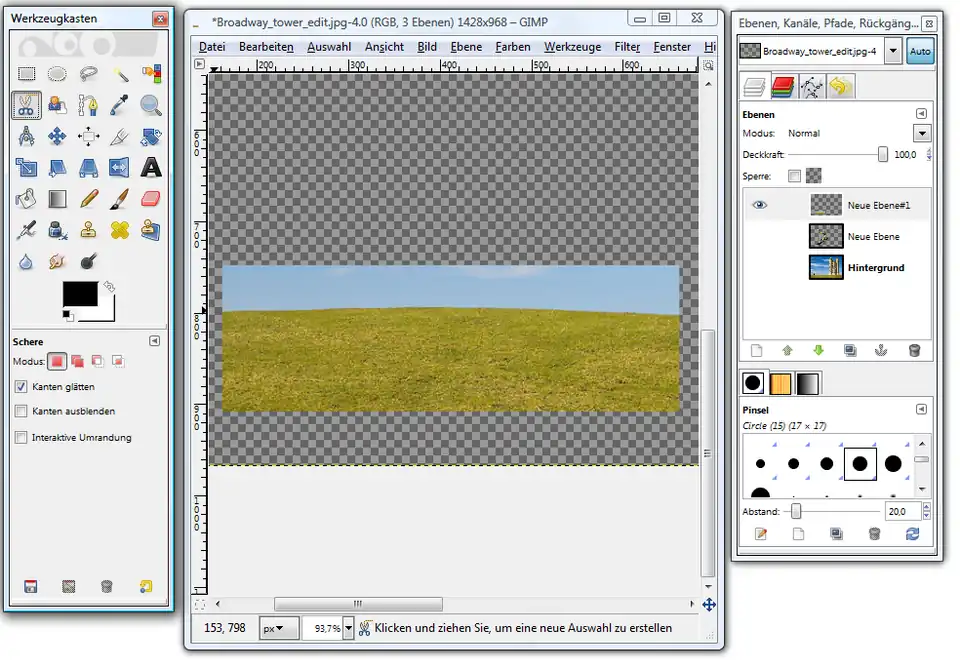
Task: Anchor the floating layer with anchor icon
Action: [x=881, y=351]
